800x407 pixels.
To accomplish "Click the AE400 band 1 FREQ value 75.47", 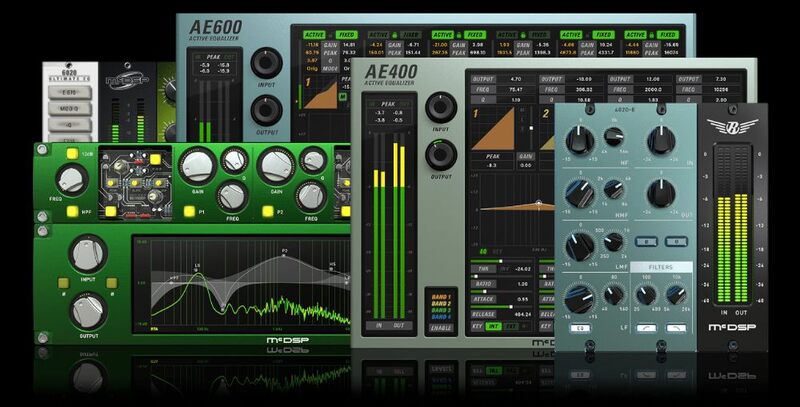I will [x=516, y=89].
